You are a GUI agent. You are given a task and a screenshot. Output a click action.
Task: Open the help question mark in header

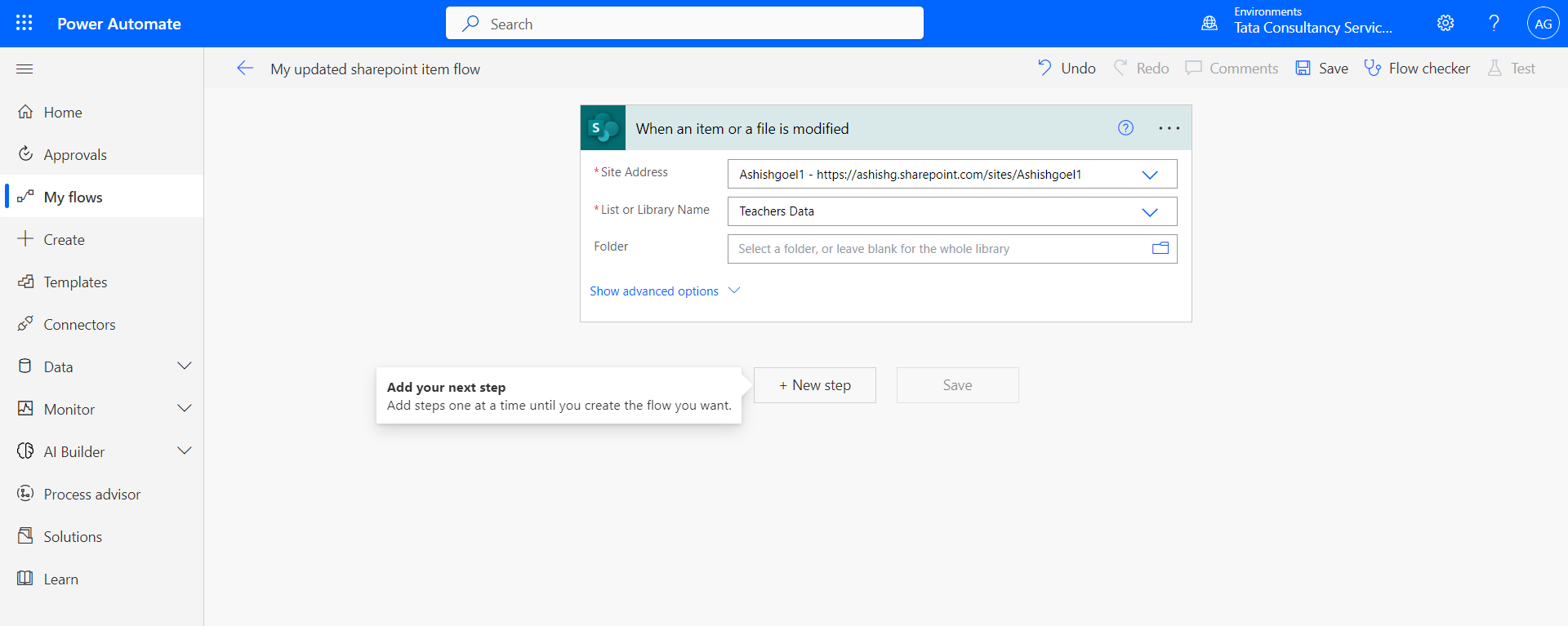[1494, 23]
